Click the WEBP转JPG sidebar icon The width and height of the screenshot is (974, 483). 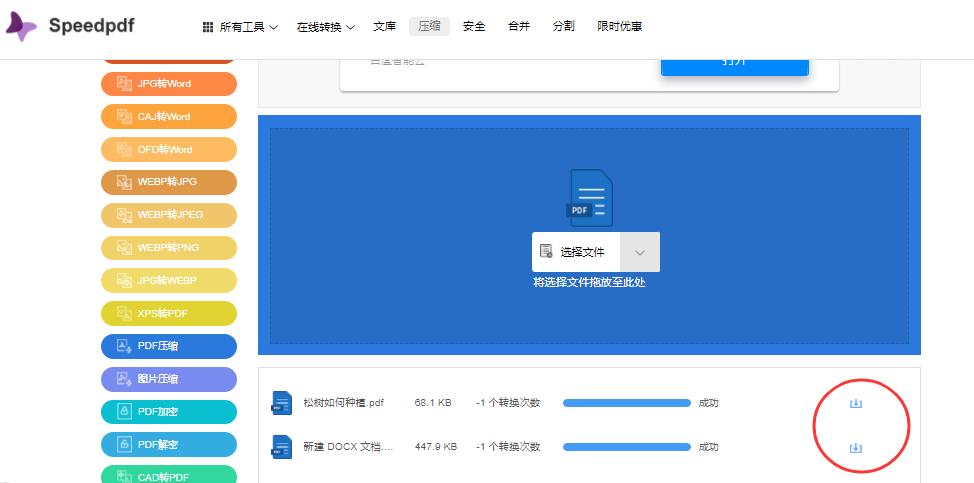[124, 182]
